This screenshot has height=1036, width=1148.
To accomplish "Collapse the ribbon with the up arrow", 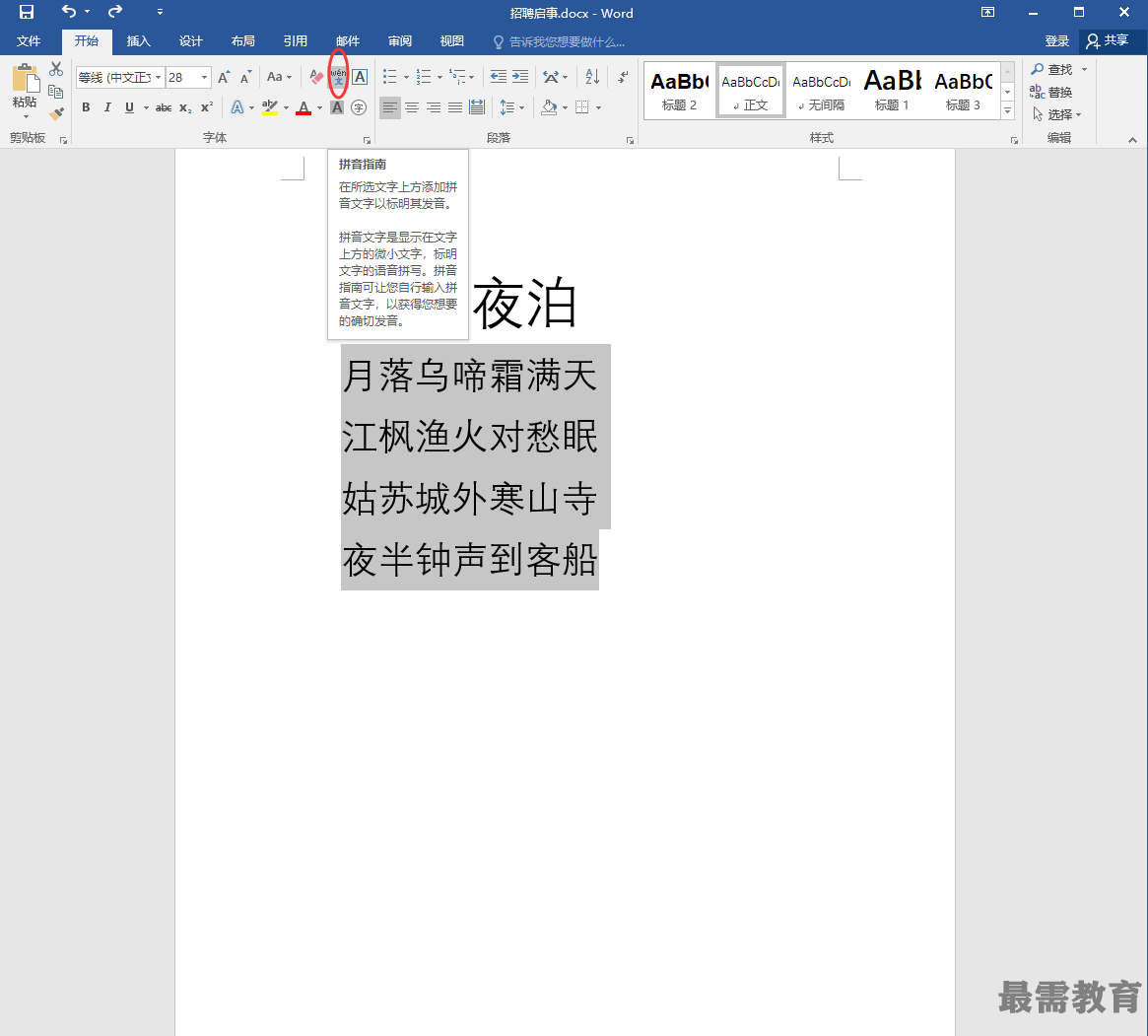I will pos(1132,139).
